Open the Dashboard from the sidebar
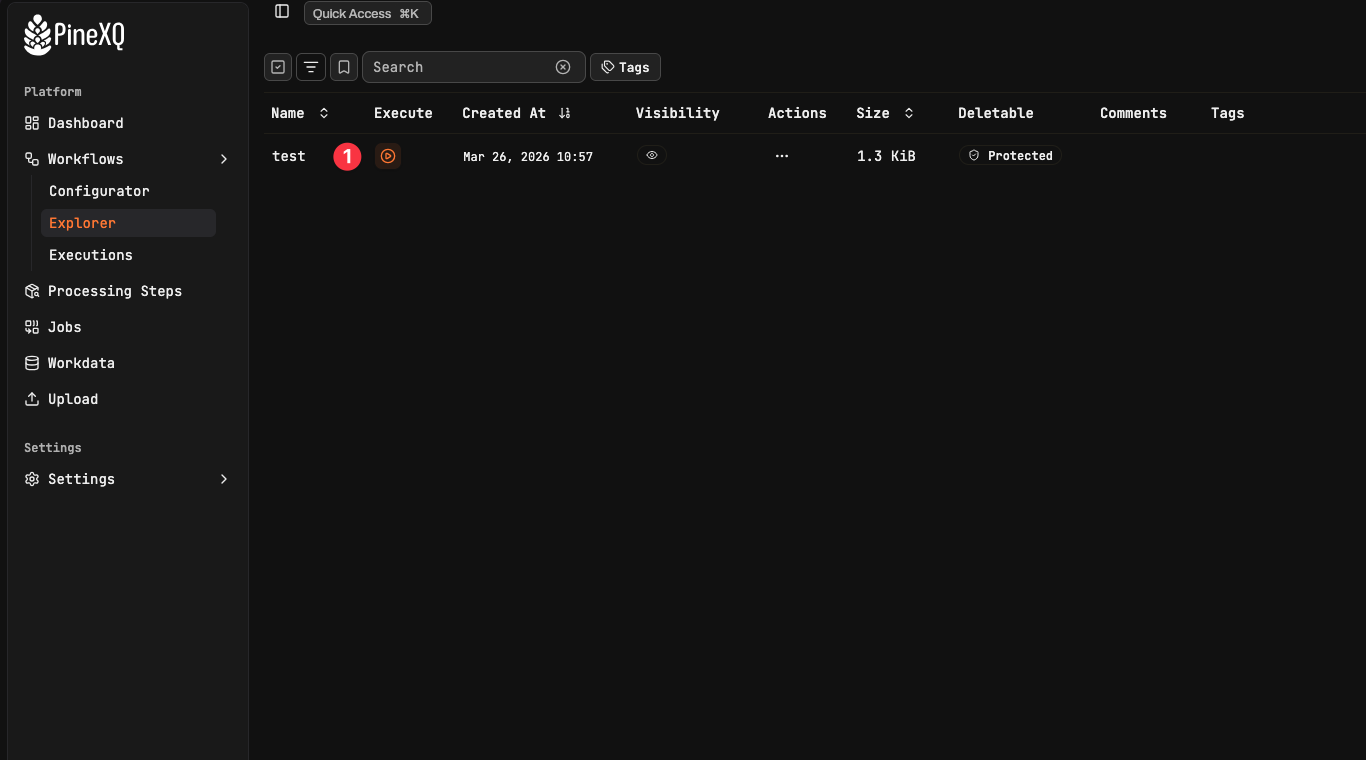 [85, 122]
